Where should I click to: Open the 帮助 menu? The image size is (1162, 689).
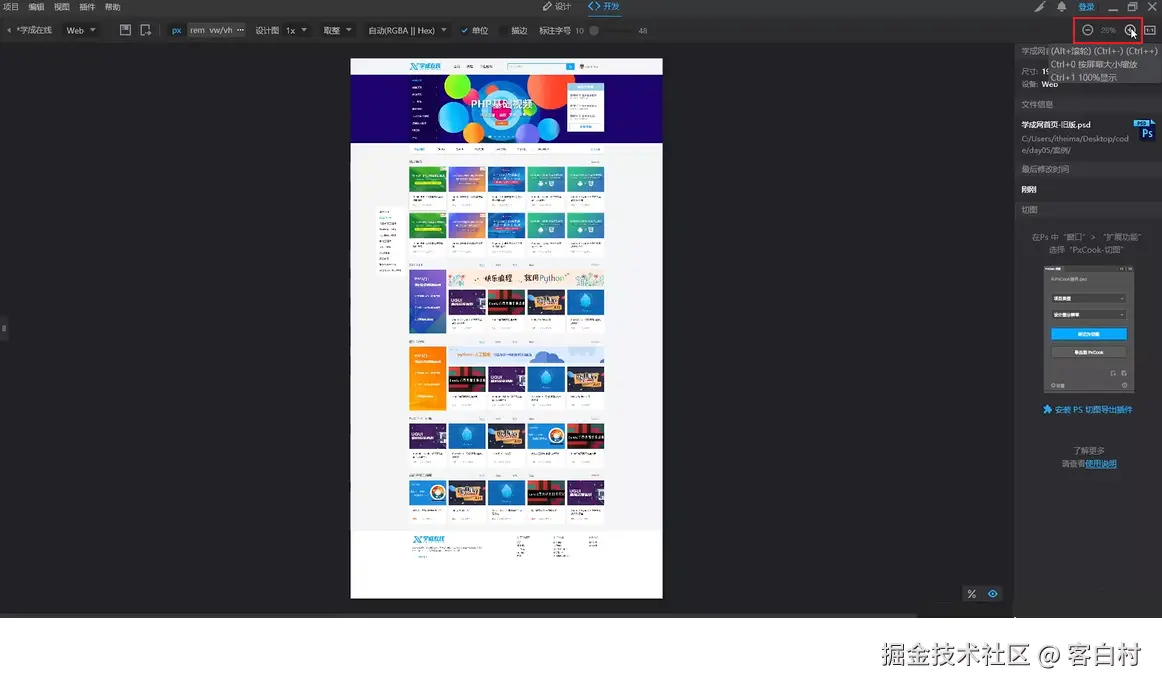pos(113,7)
